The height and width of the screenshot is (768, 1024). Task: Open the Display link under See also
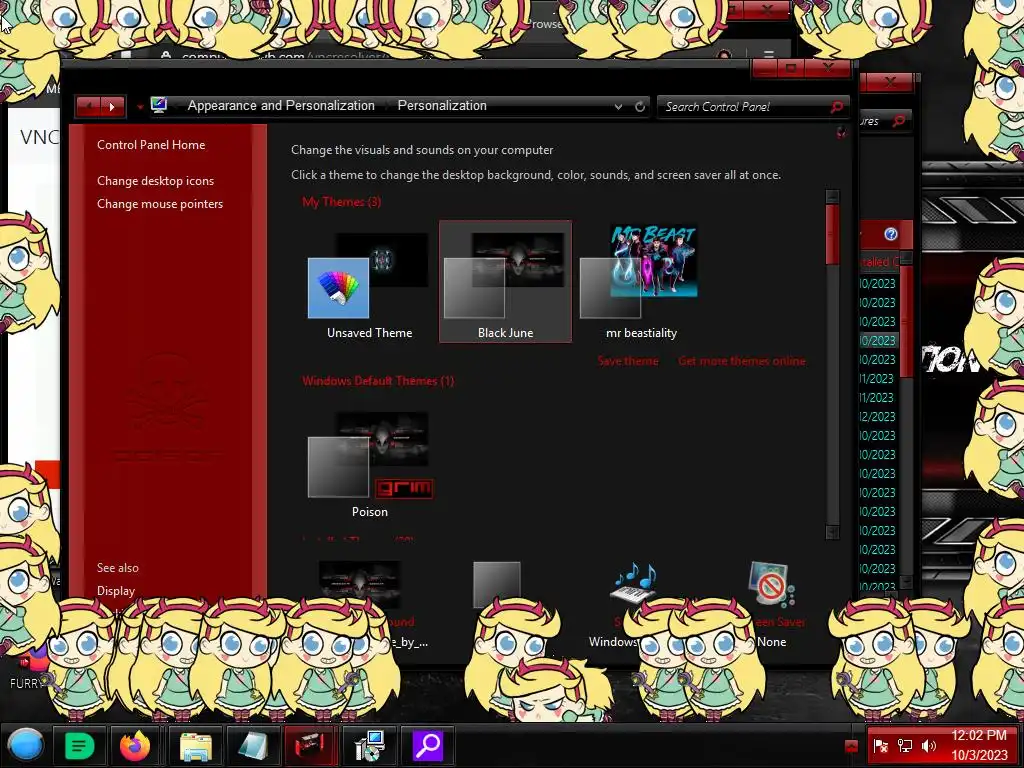[x=116, y=590]
